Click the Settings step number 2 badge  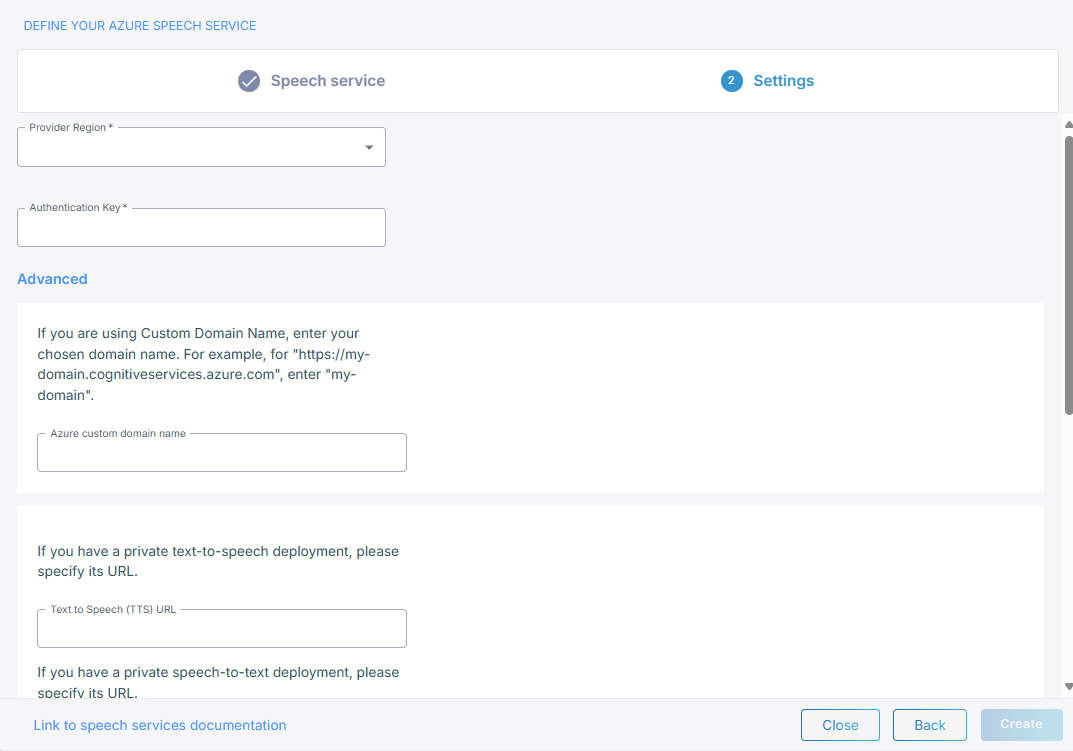pyautogui.click(x=731, y=81)
